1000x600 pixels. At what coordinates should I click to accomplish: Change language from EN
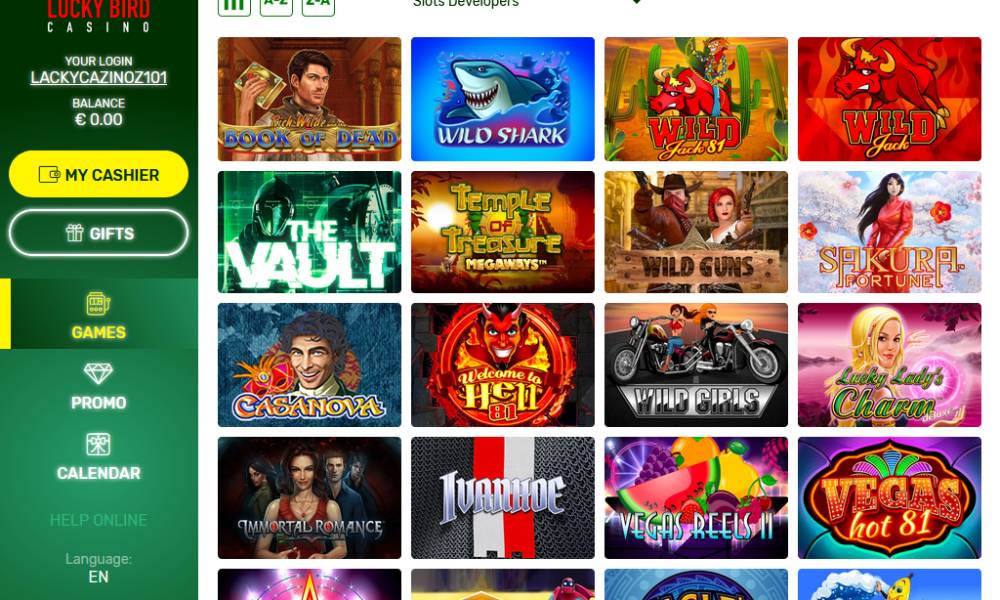tap(98, 577)
